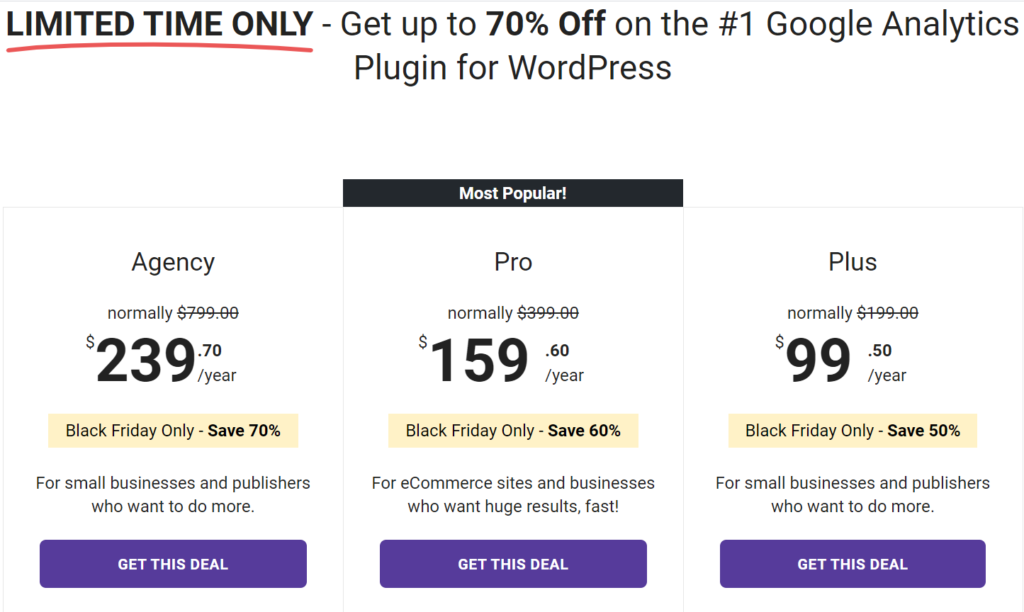Click the Most Popular! banner
This screenshot has width=1024, height=612.
[x=513, y=193]
